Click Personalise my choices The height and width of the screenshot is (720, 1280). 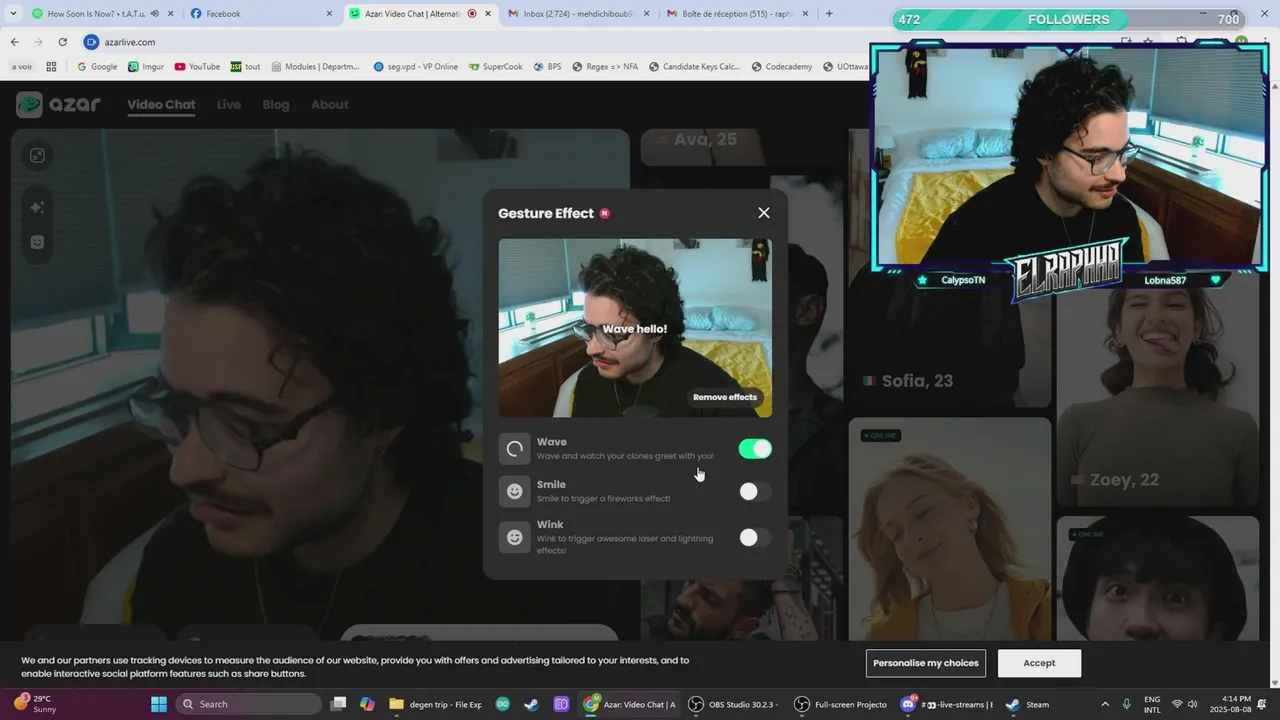[x=926, y=663]
